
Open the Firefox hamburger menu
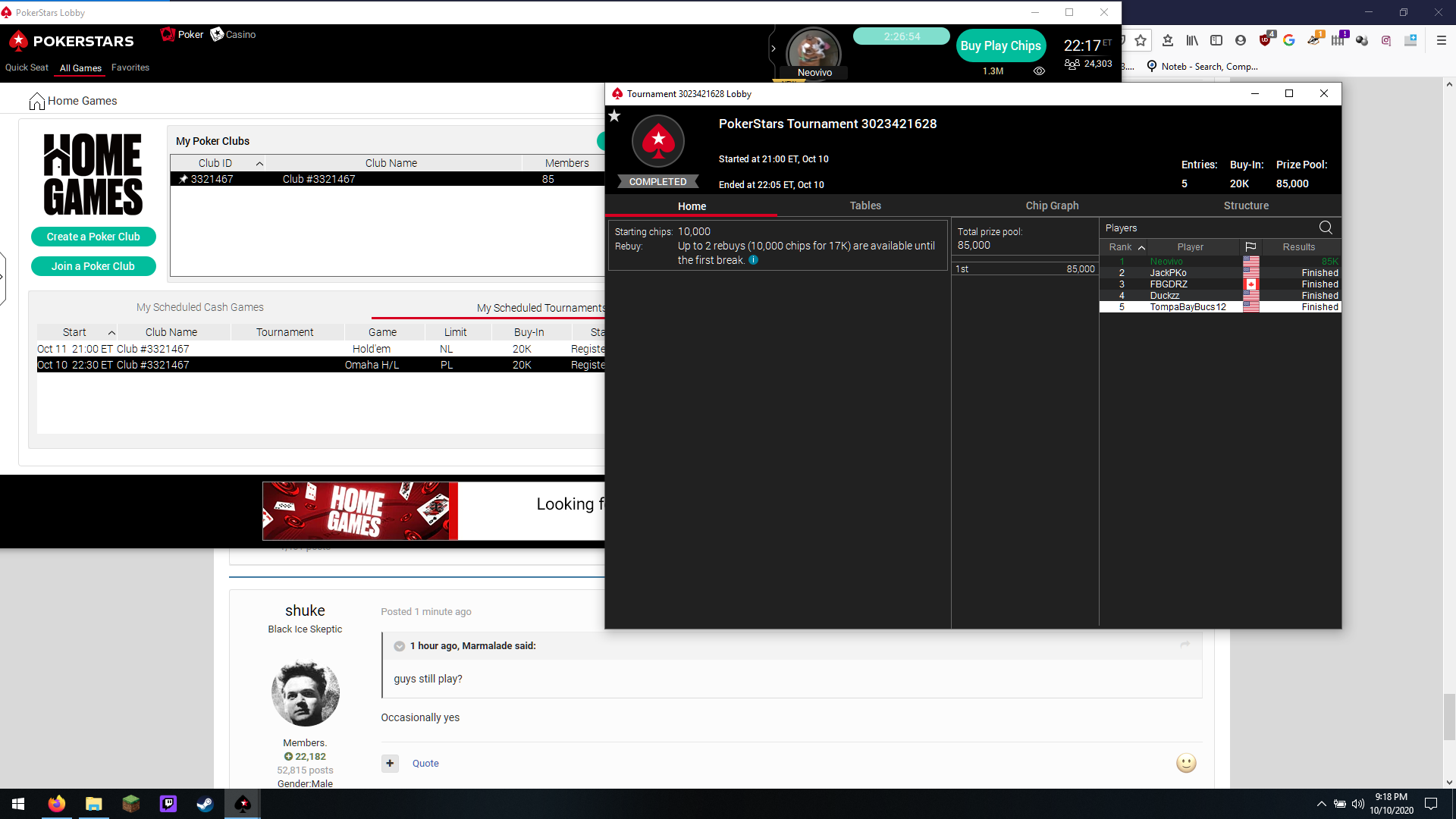point(1442,40)
